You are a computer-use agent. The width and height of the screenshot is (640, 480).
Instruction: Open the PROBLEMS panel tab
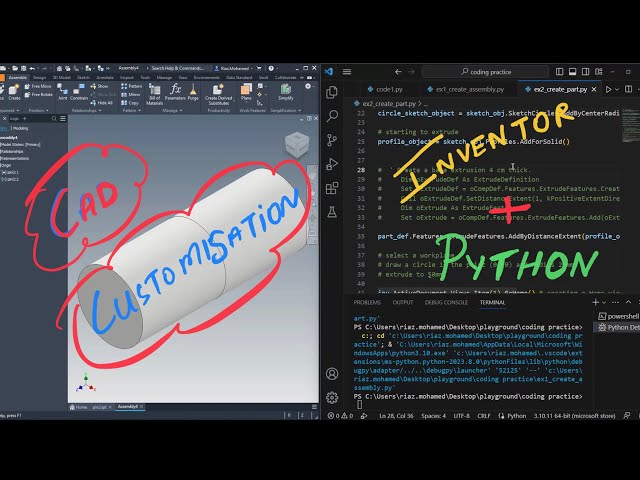point(367,302)
